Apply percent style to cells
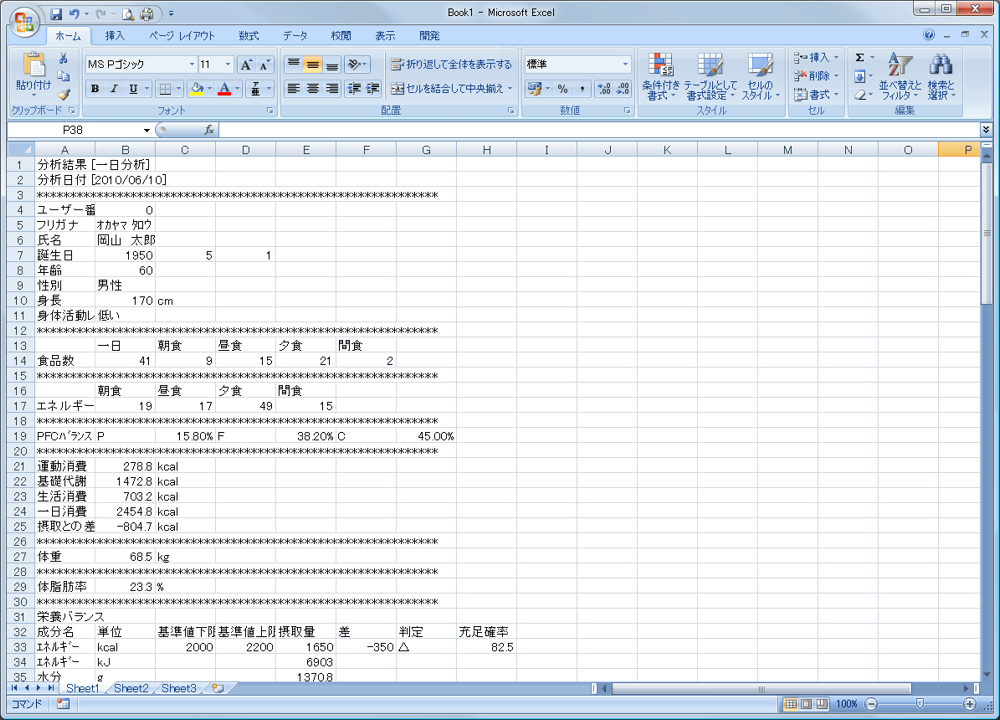The height and width of the screenshot is (720, 1000). [x=562, y=89]
